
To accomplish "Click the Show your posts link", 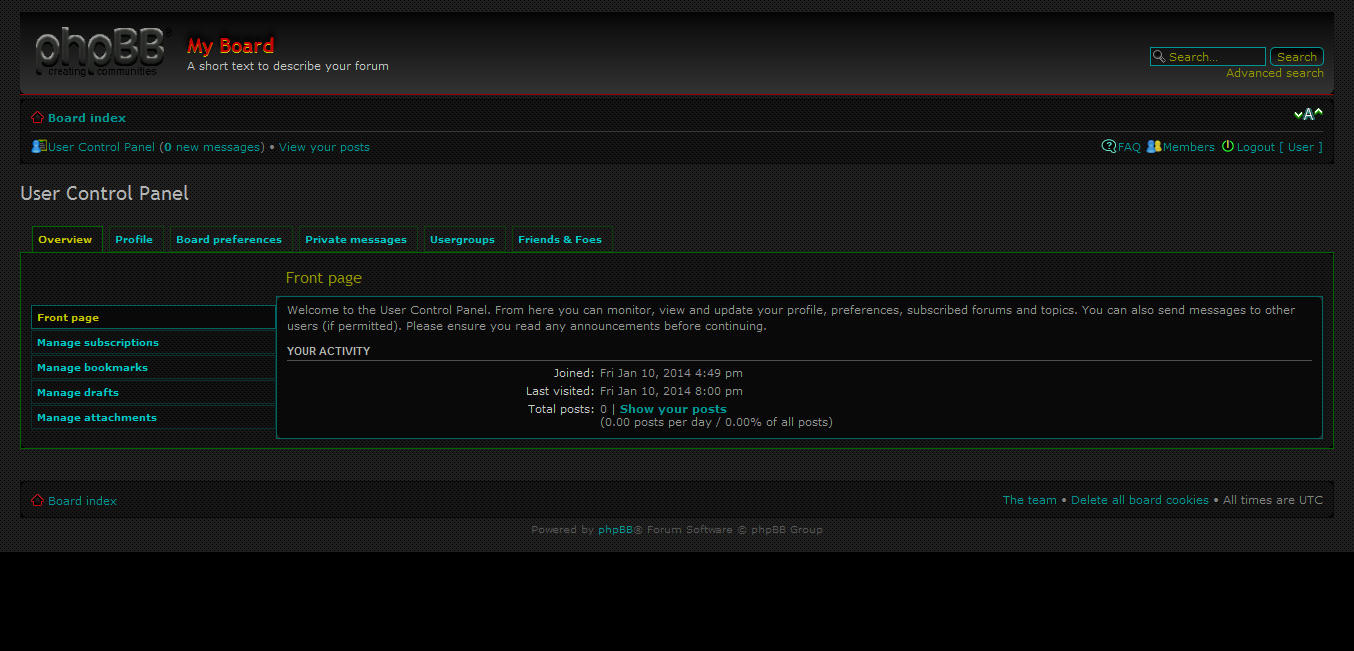I will coord(672,408).
